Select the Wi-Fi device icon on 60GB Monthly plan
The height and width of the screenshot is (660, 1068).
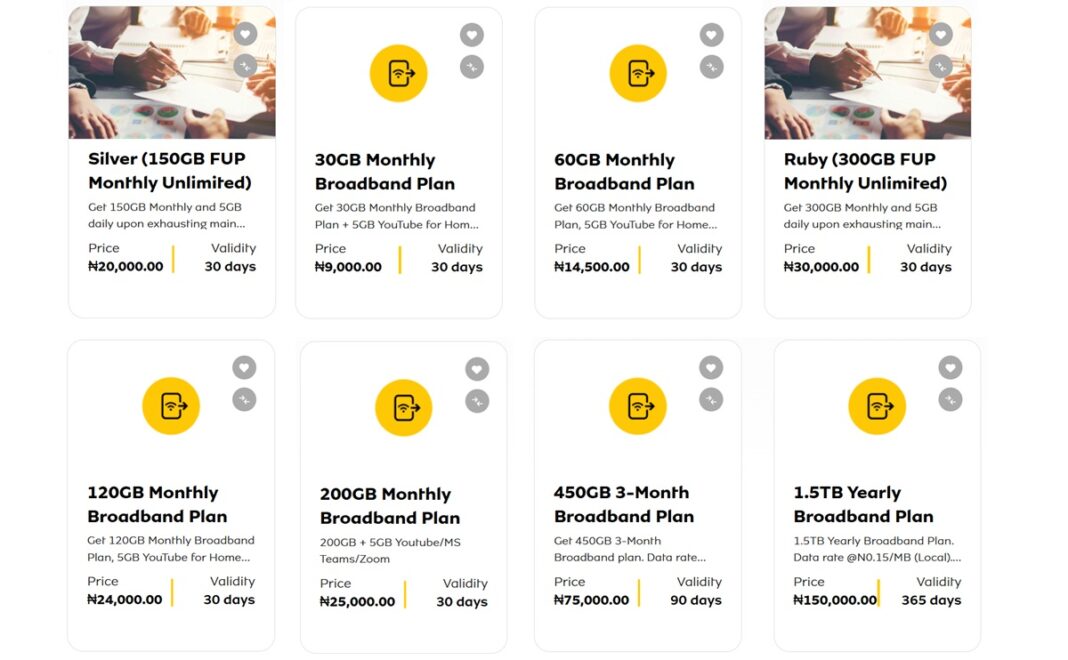tap(637, 72)
